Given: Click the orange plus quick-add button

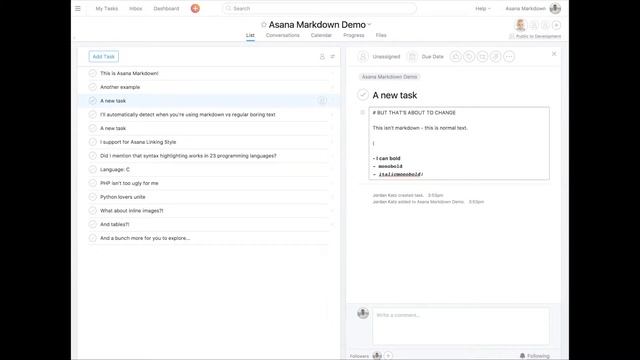Looking at the screenshot, I should 195,8.
